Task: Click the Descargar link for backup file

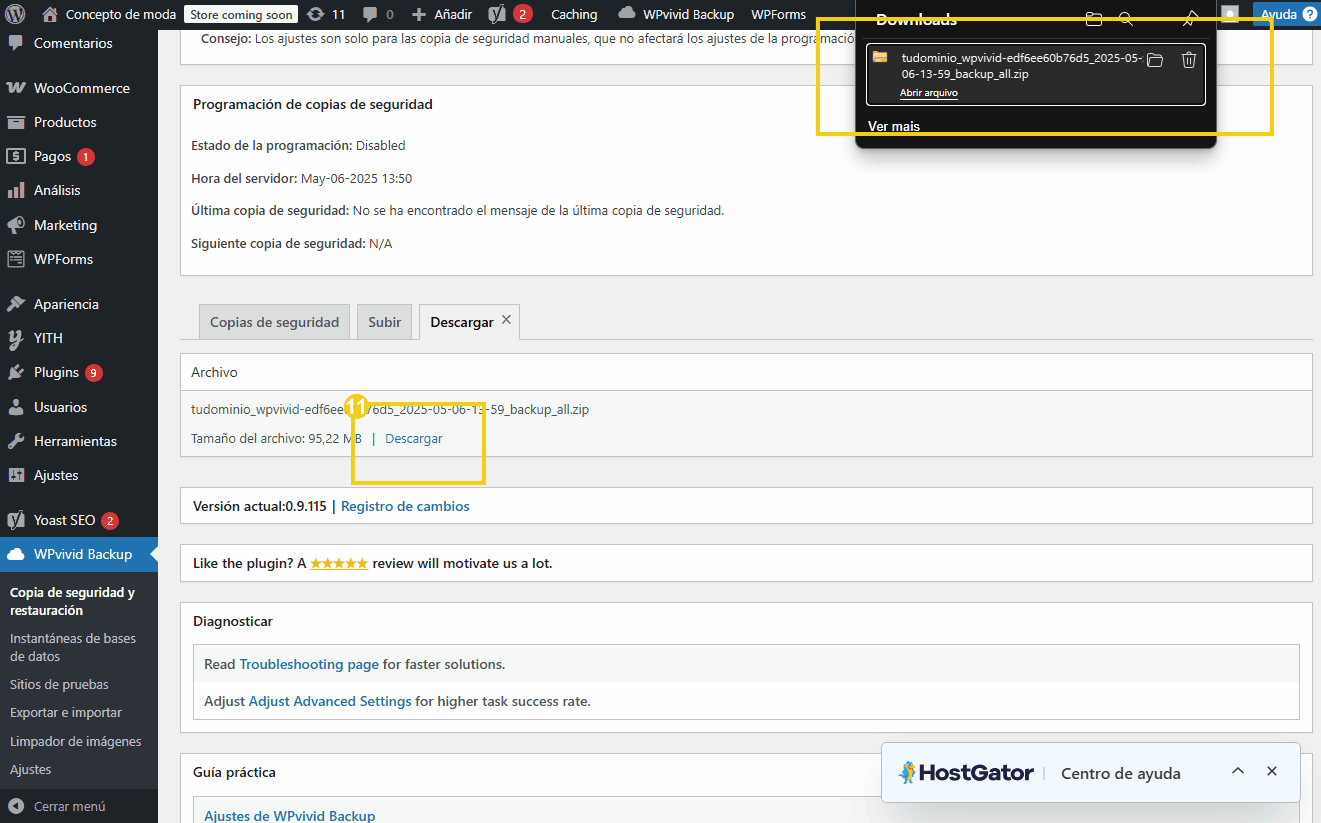Action: (x=414, y=438)
